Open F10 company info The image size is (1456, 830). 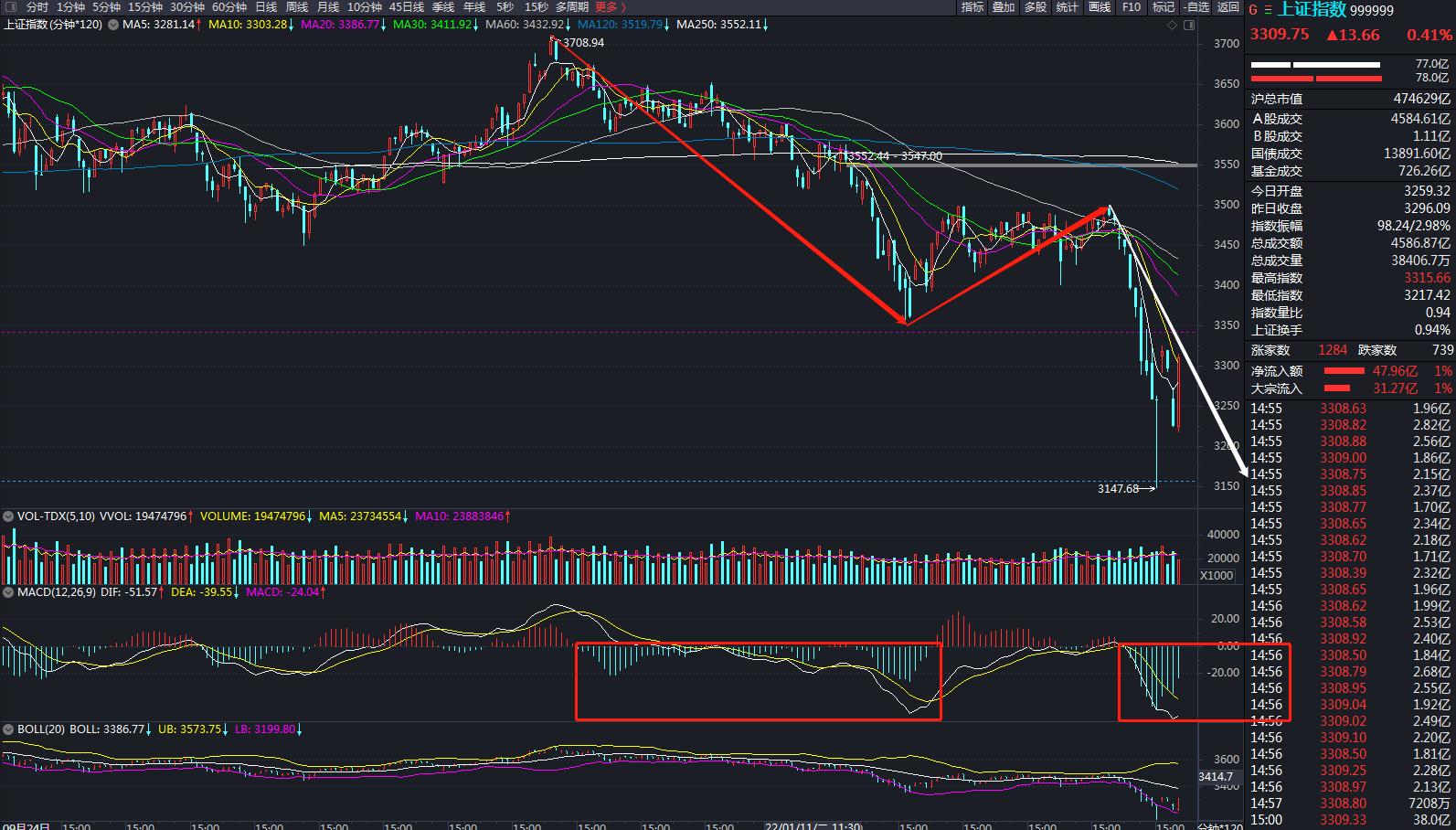tap(1132, 7)
